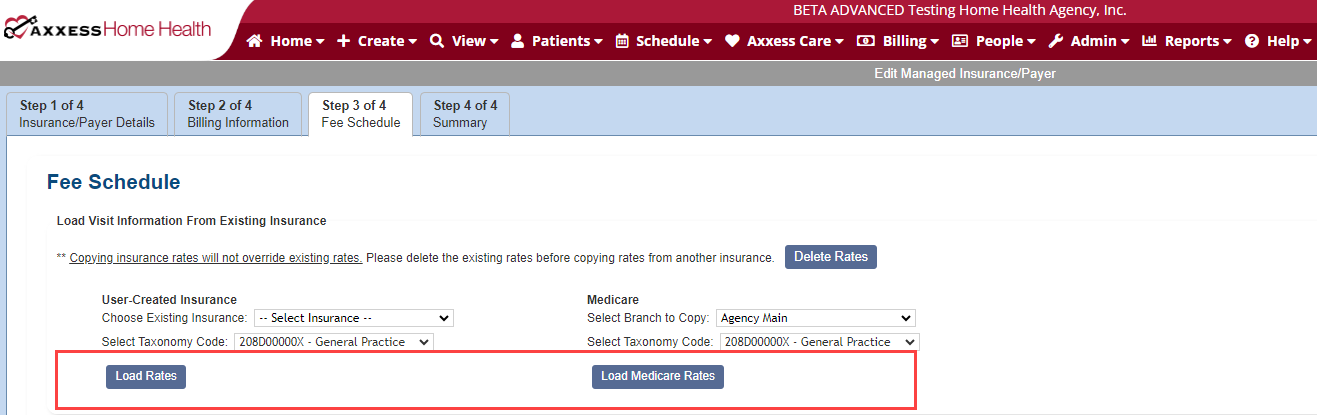1317x415 pixels.
Task: Click the Load Medicare Rates button
Action: pyautogui.click(x=658, y=377)
